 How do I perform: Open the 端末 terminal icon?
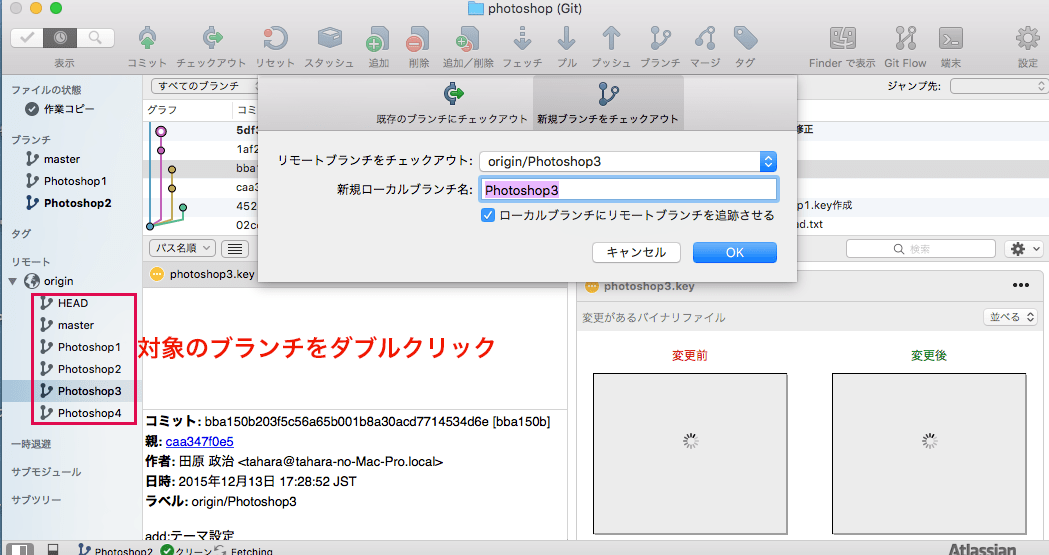point(951,39)
